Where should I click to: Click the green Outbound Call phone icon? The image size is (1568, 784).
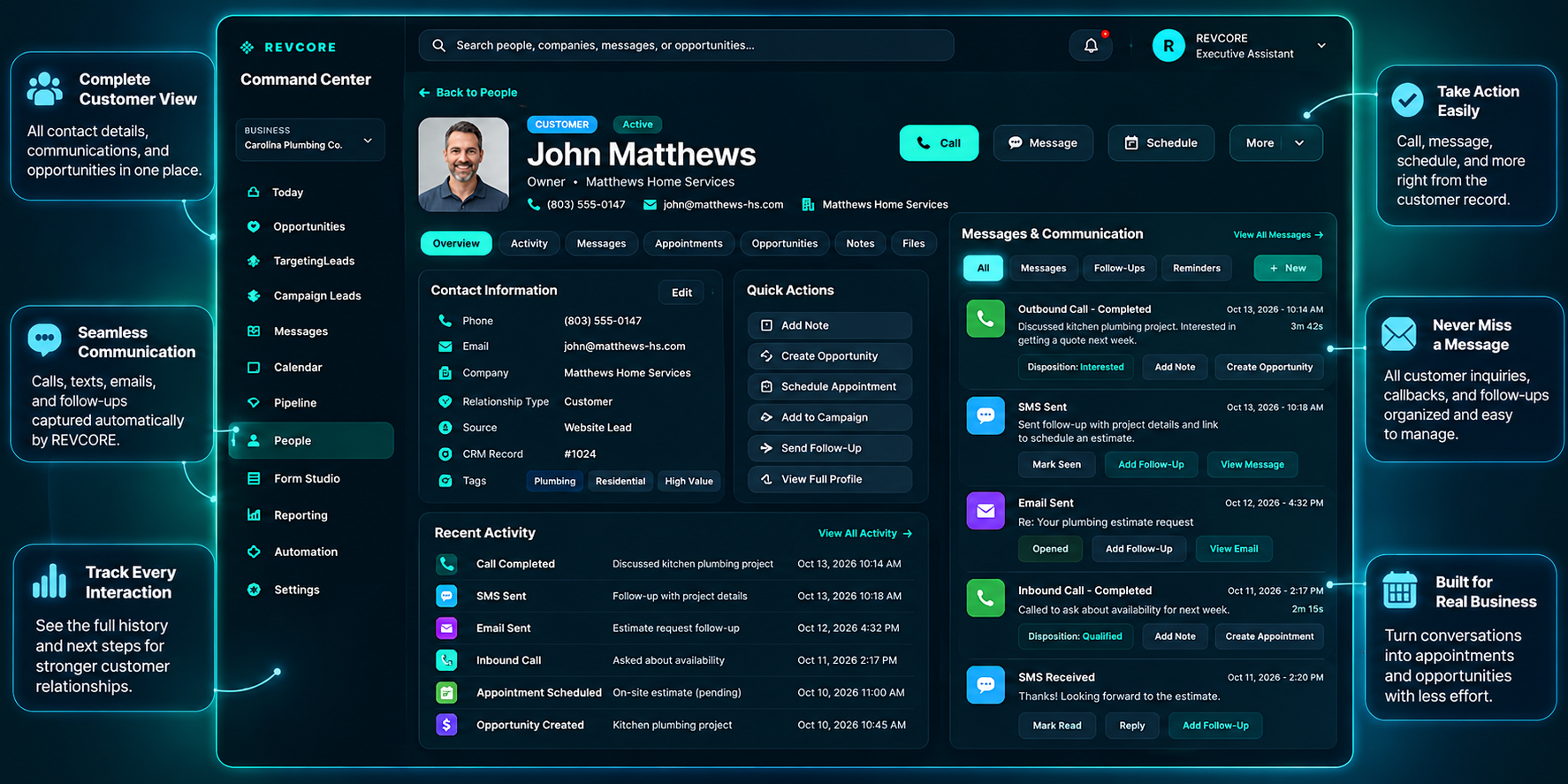click(x=986, y=318)
